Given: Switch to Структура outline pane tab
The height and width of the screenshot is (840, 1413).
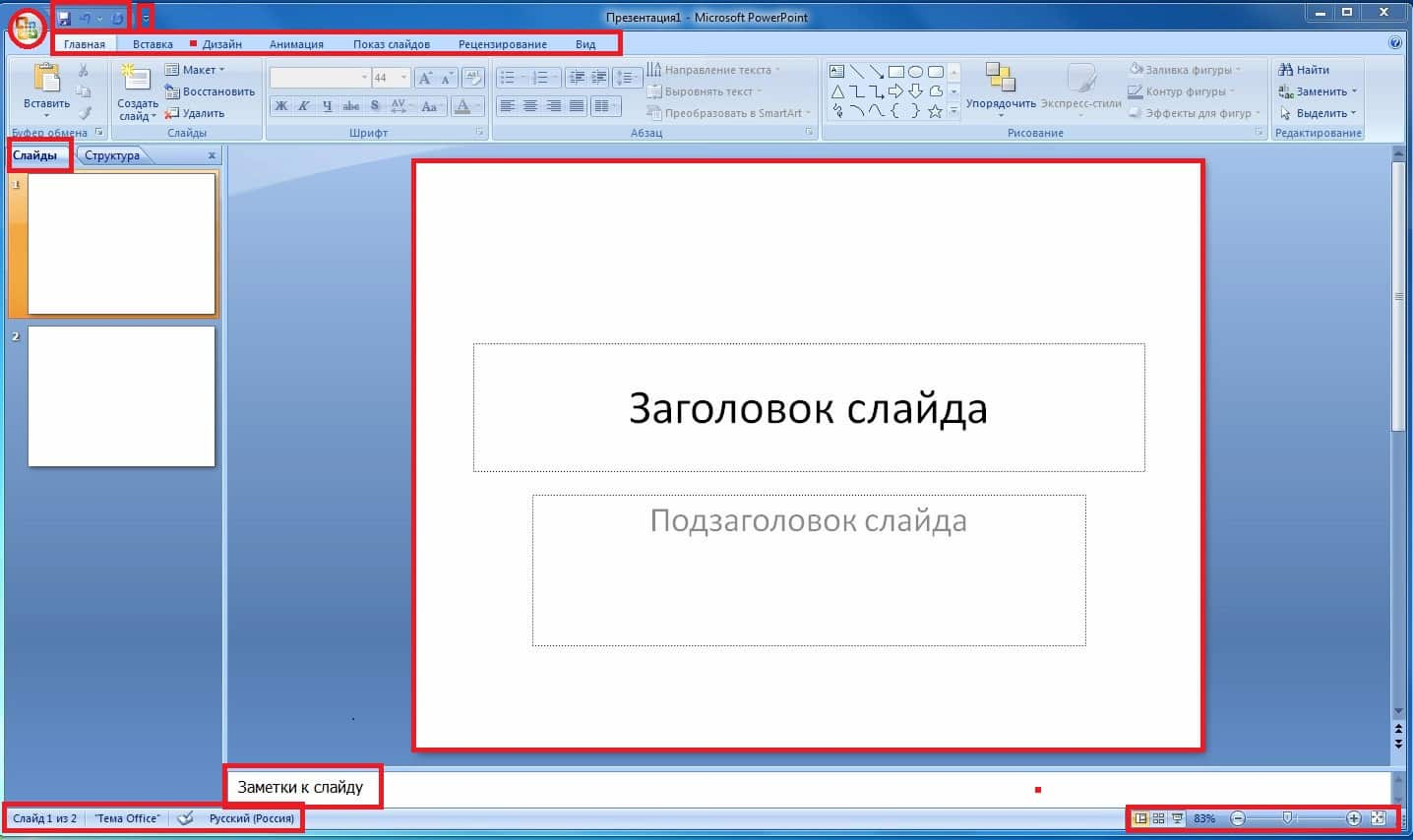Looking at the screenshot, I should pyautogui.click(x=112, y=155).
